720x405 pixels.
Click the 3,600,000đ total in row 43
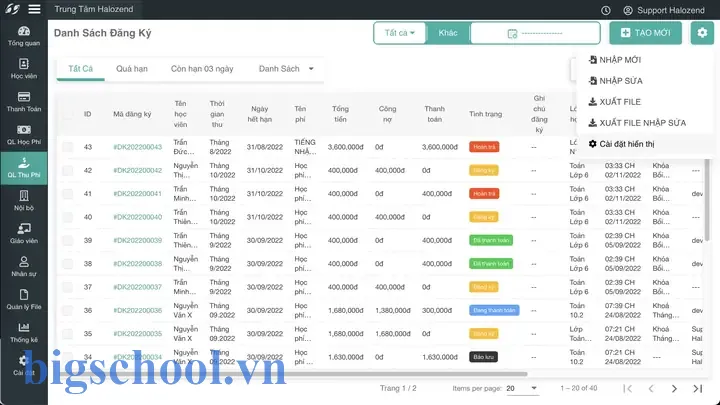pyautogui.click(x=345, y=147)
